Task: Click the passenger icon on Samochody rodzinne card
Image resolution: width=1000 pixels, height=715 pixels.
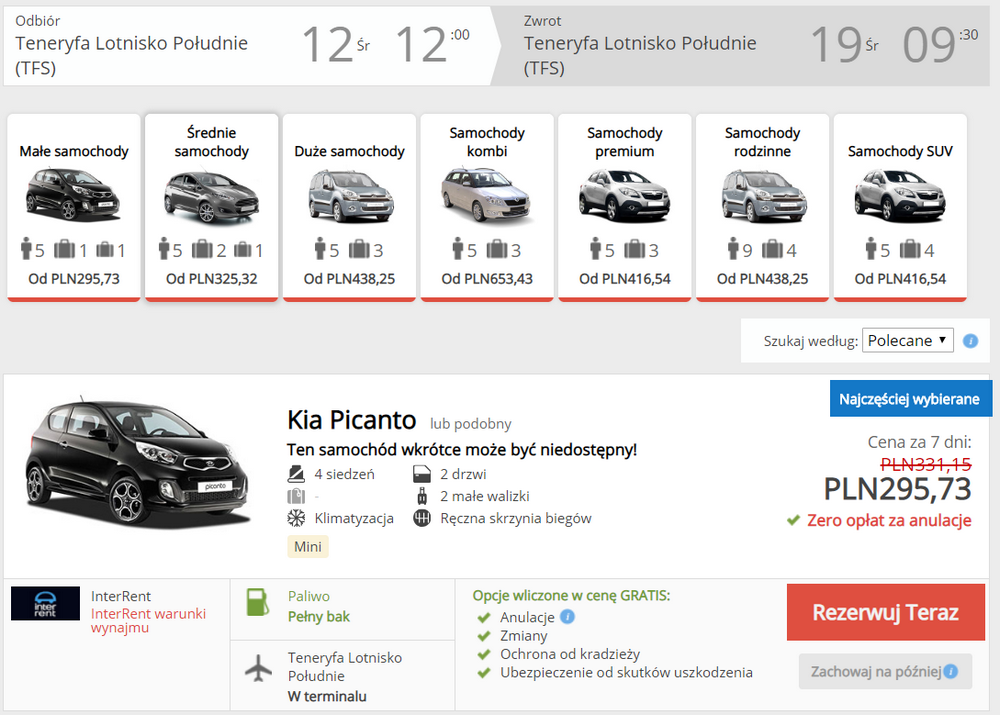Action: [x=733, y=249]
